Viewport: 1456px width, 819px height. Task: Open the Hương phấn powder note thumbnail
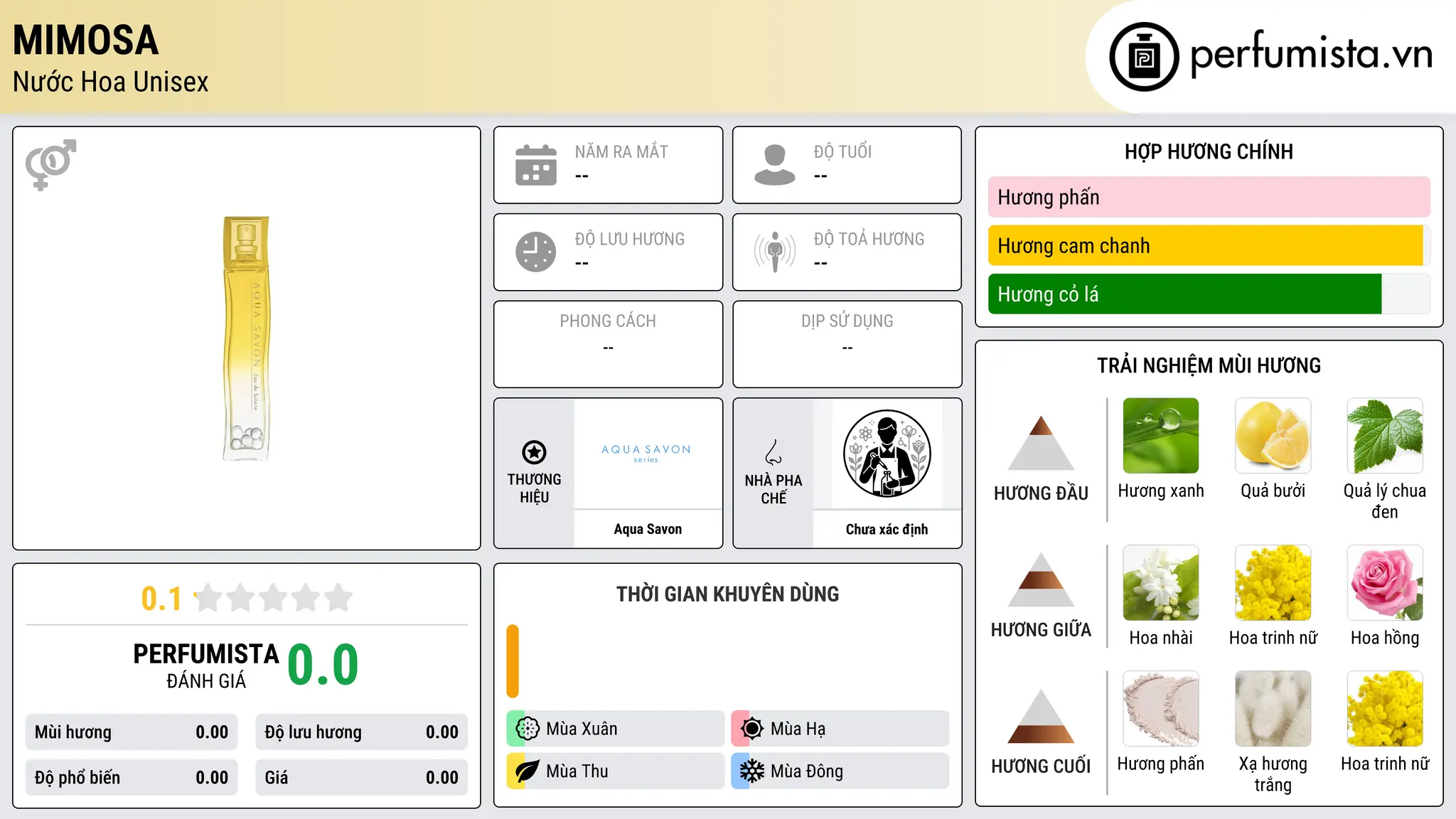[x=1161, y=709]
